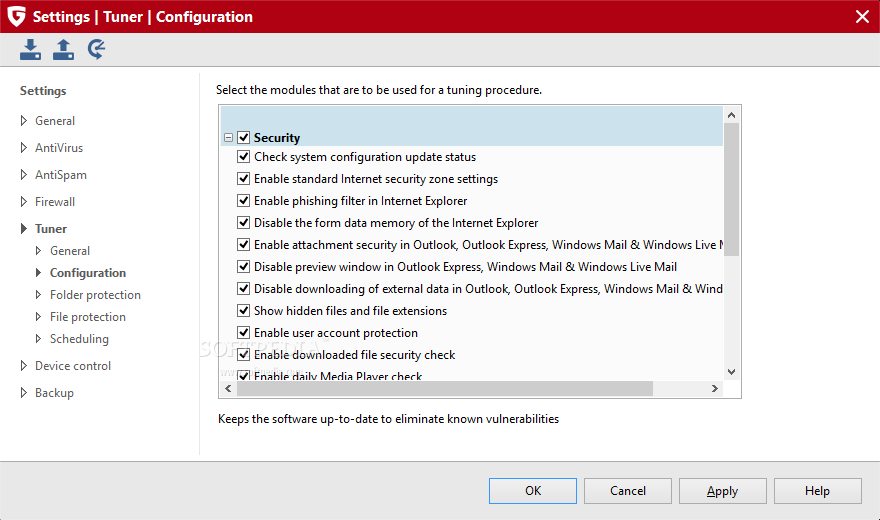Image resolution: width=880 pixels, height=520 pixels.
Task: Collapse the Tuner tree arrow
Action: coord(24,228)
